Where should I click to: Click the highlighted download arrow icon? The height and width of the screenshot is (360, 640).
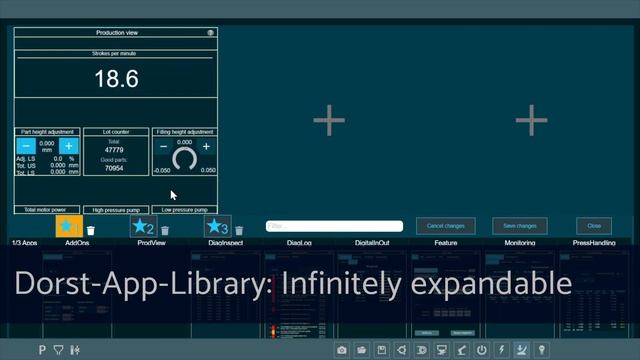click(x=522, y=350)
